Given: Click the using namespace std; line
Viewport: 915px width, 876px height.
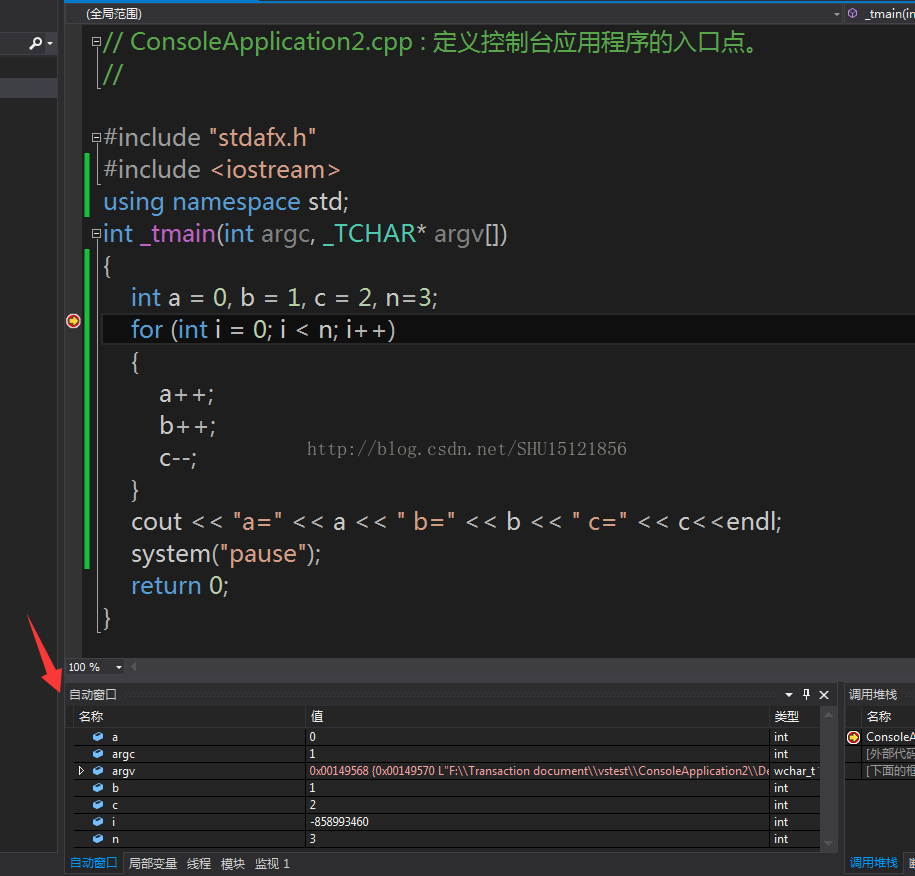Looking at the screenshot, I should pos(226,202).
